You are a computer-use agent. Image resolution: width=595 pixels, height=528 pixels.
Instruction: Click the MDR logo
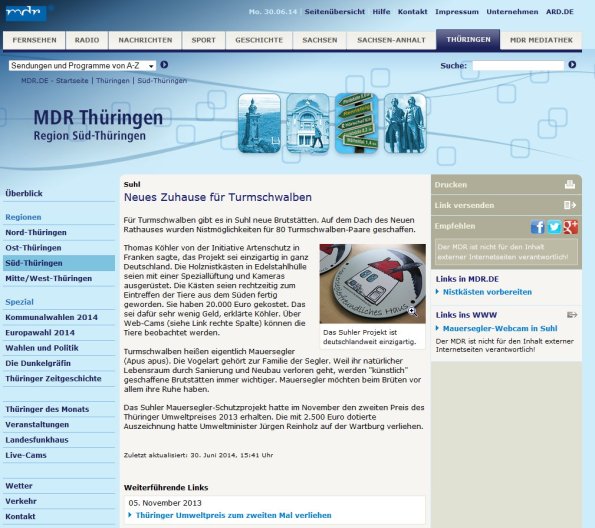[x=26, y=13]
